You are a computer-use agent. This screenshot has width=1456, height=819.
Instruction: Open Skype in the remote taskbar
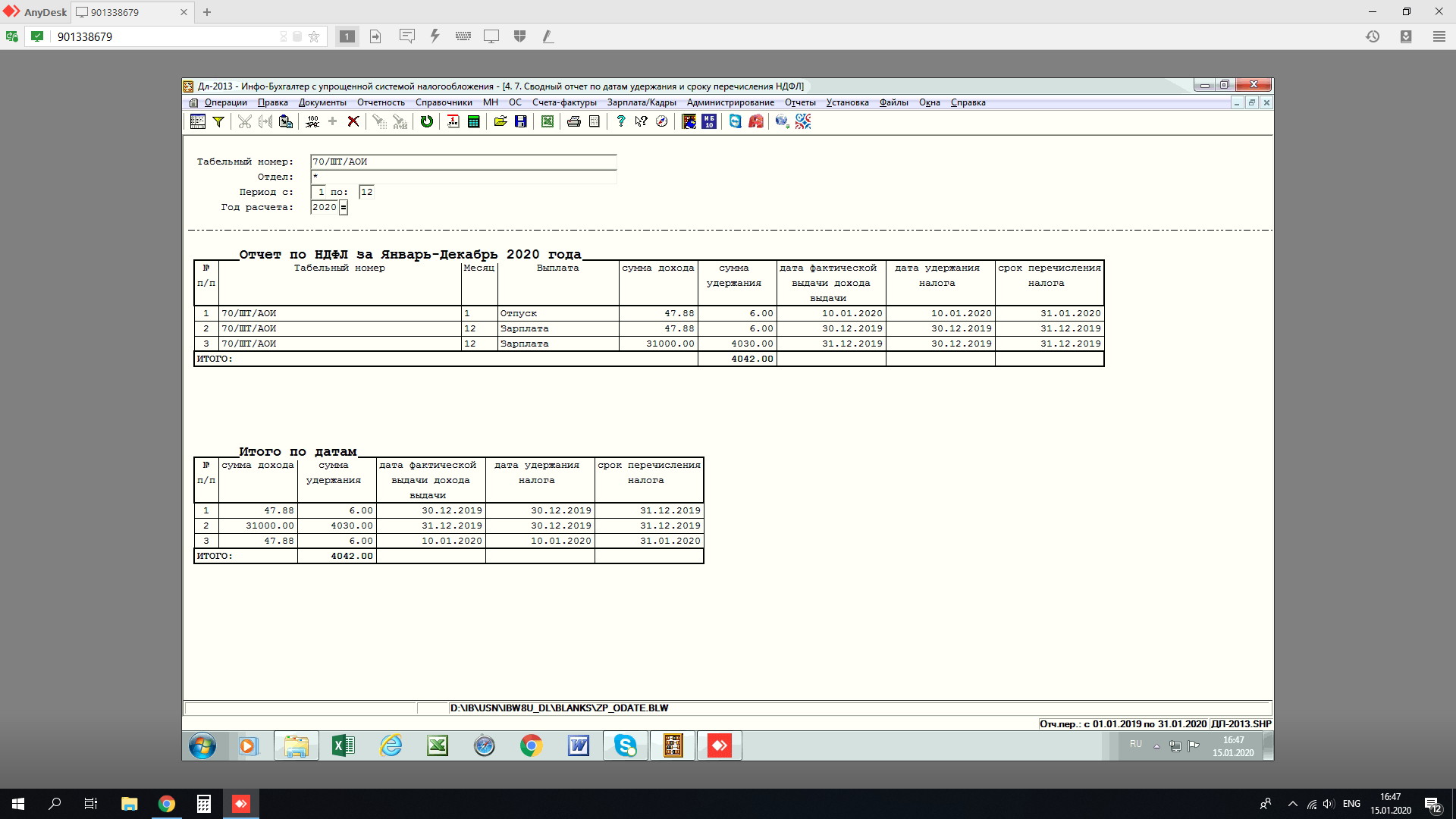tap(626, 746)
